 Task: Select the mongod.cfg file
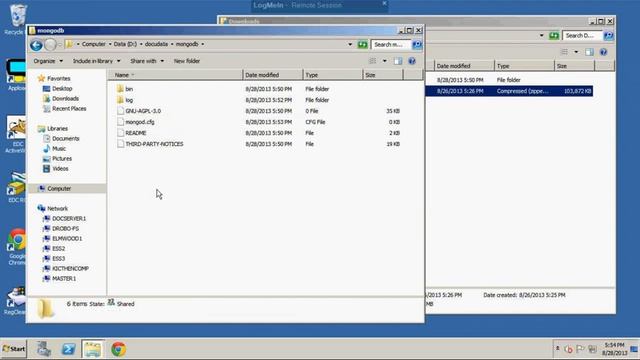click(140, 122)
